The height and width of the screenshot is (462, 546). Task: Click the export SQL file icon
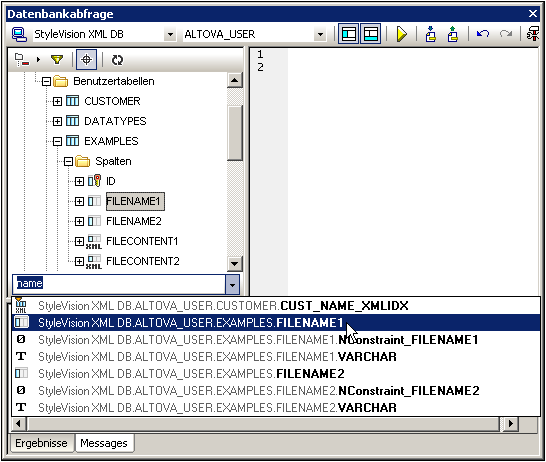click(x=453, y=34)
